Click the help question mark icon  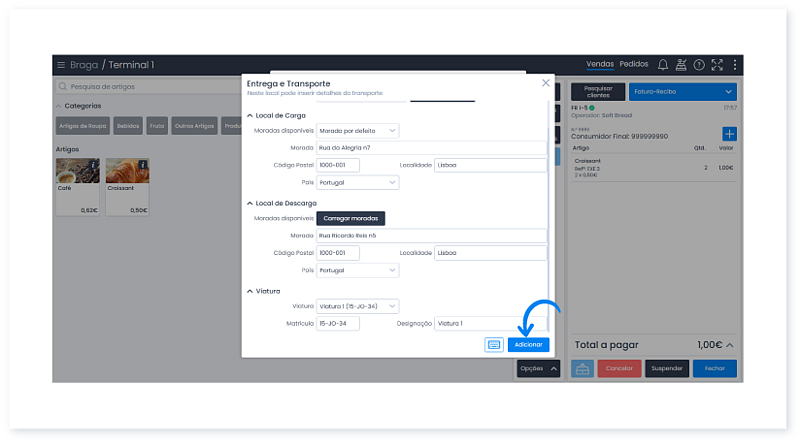(x=699, y=65)
